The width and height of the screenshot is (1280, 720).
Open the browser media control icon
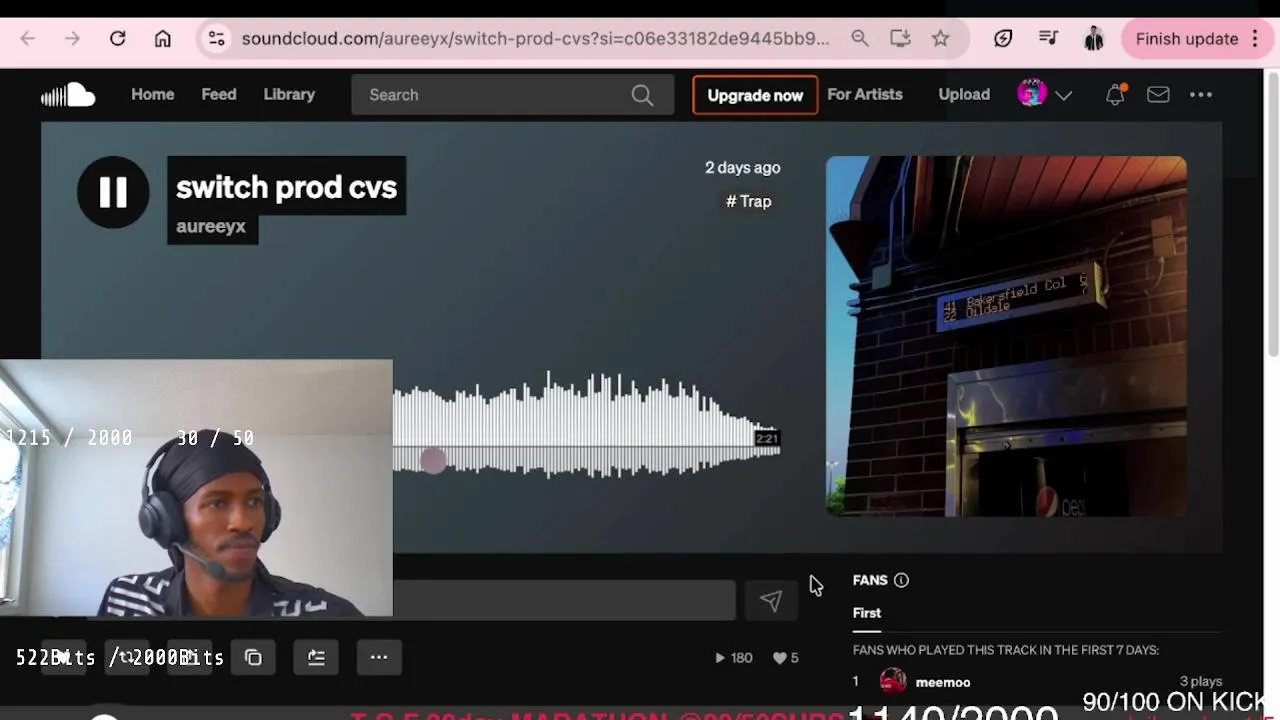pos(1048,39)
